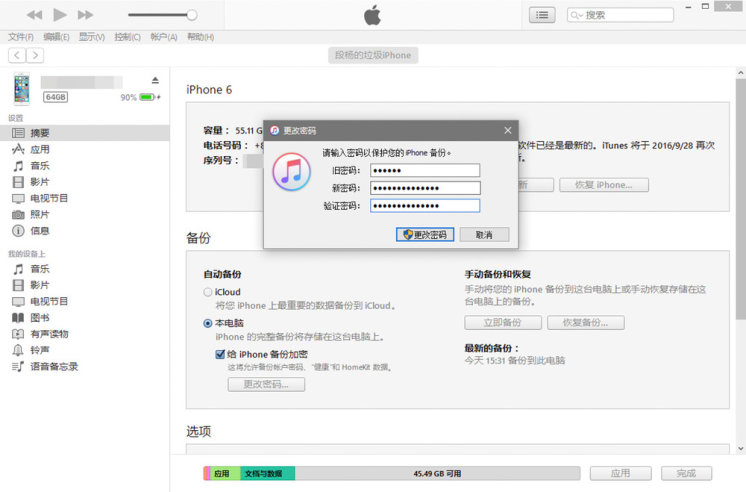Image resolution: width=746 pixels, height=492 pixels.
Task: Eject the iPhone device
Action: point(155,80)
